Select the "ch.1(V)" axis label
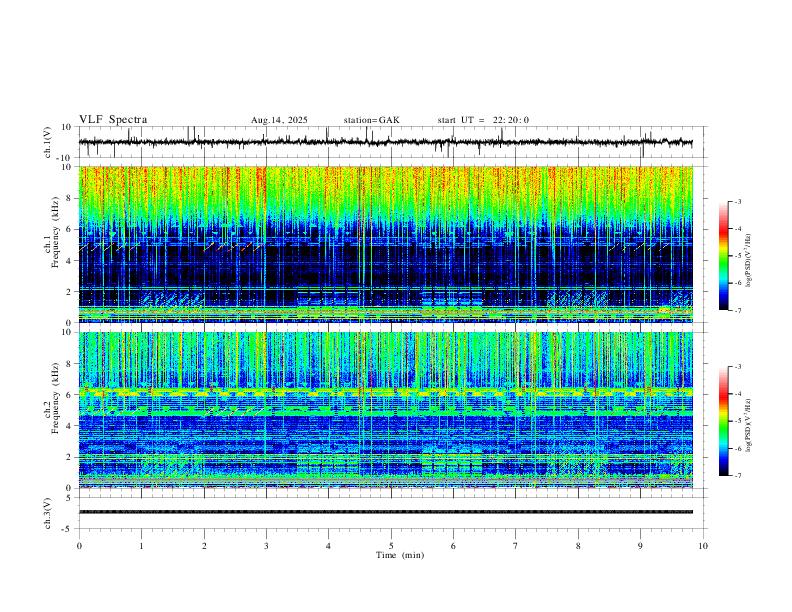 (48, 142)
